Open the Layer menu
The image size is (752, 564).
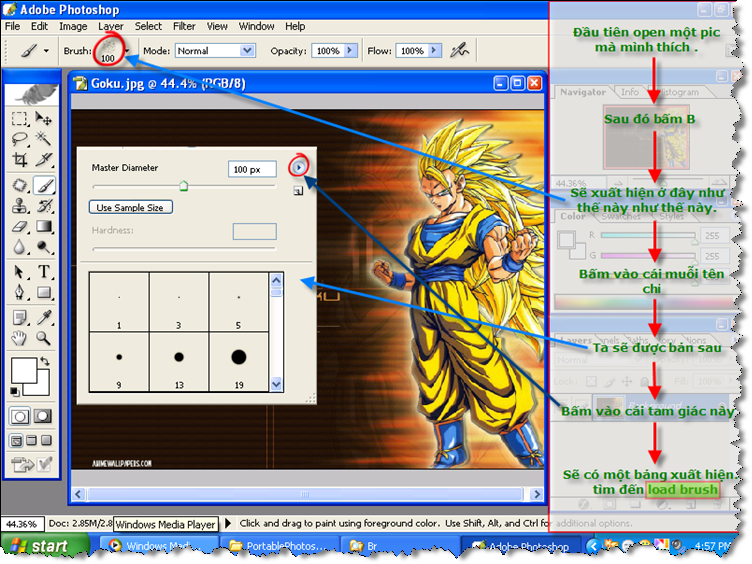coord(111,26)
